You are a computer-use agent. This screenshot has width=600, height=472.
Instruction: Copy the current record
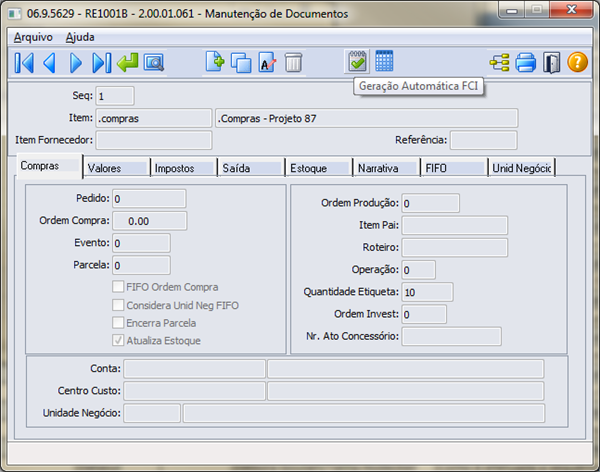(x=241, y=62)
